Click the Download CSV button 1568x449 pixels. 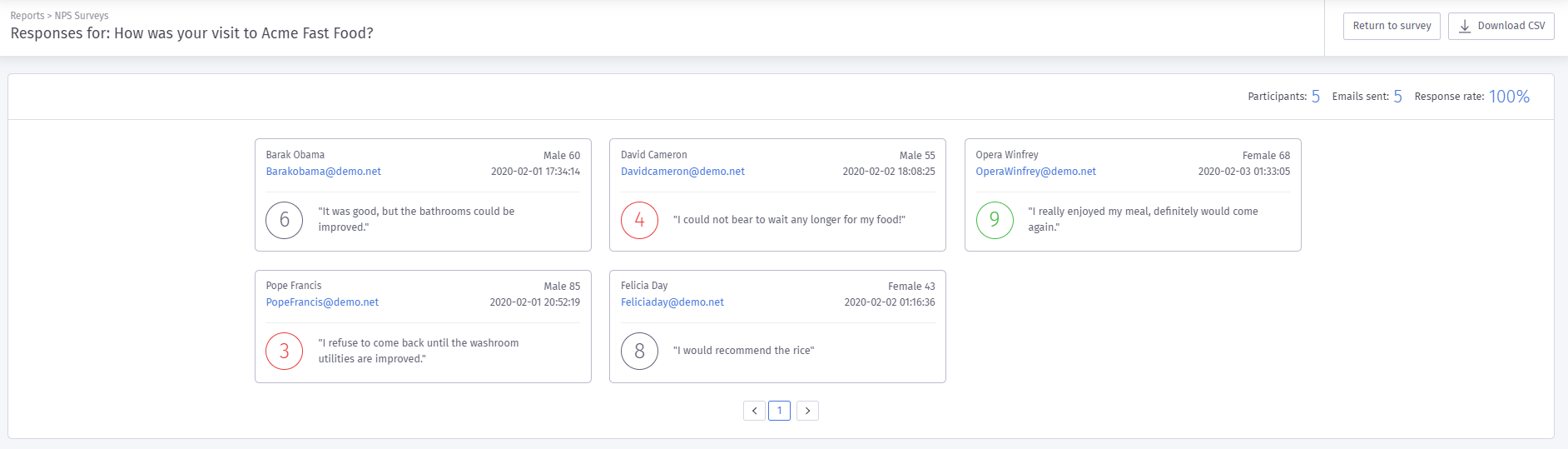point(1501,26)
